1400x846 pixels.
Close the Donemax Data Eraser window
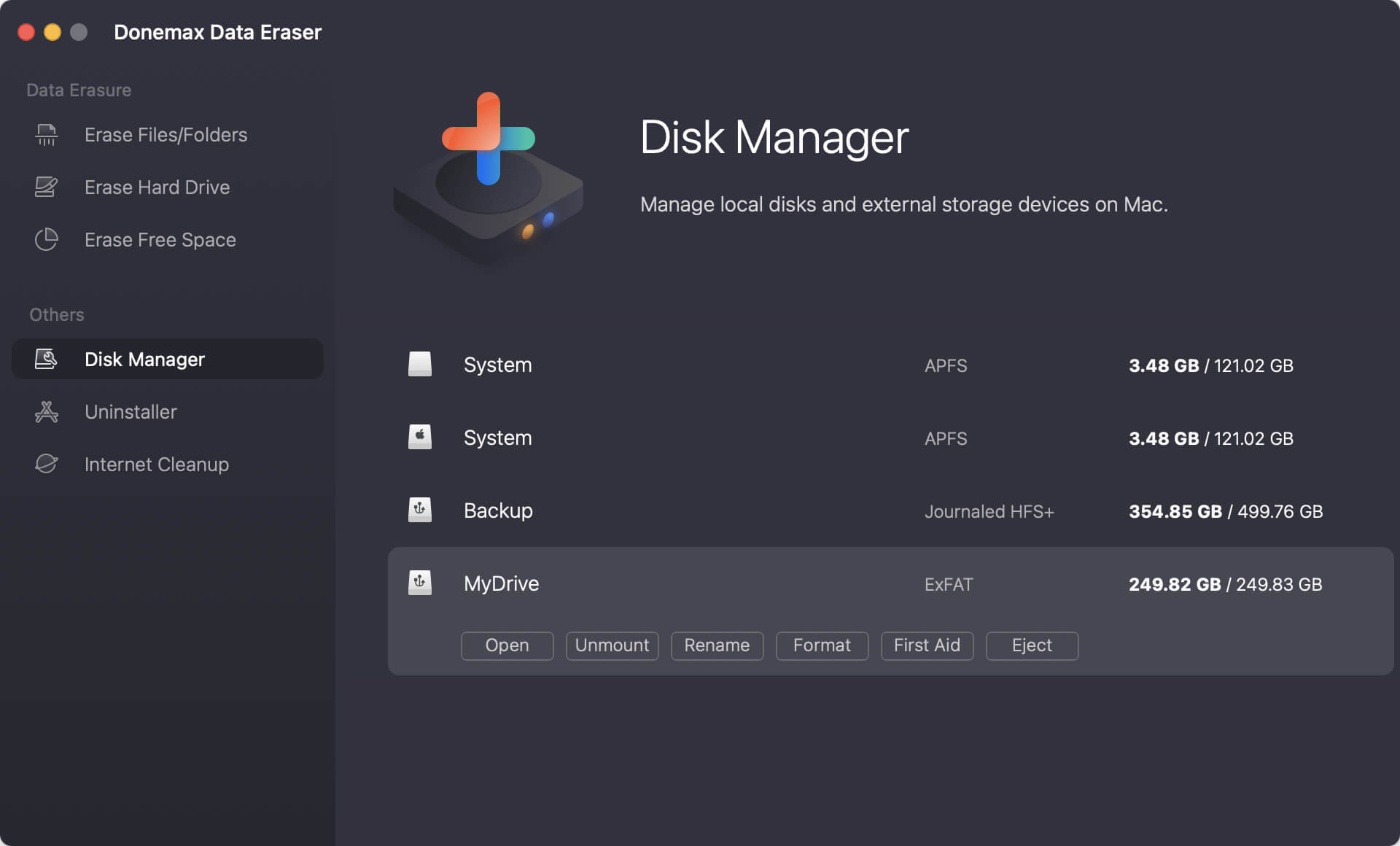(26, 32)
